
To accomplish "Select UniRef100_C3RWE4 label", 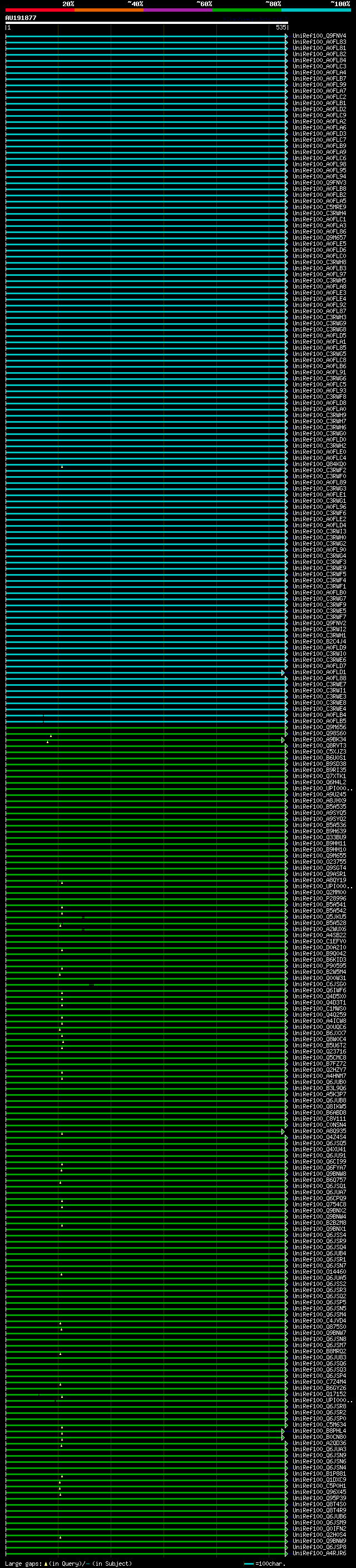I will tap(319, 709).
